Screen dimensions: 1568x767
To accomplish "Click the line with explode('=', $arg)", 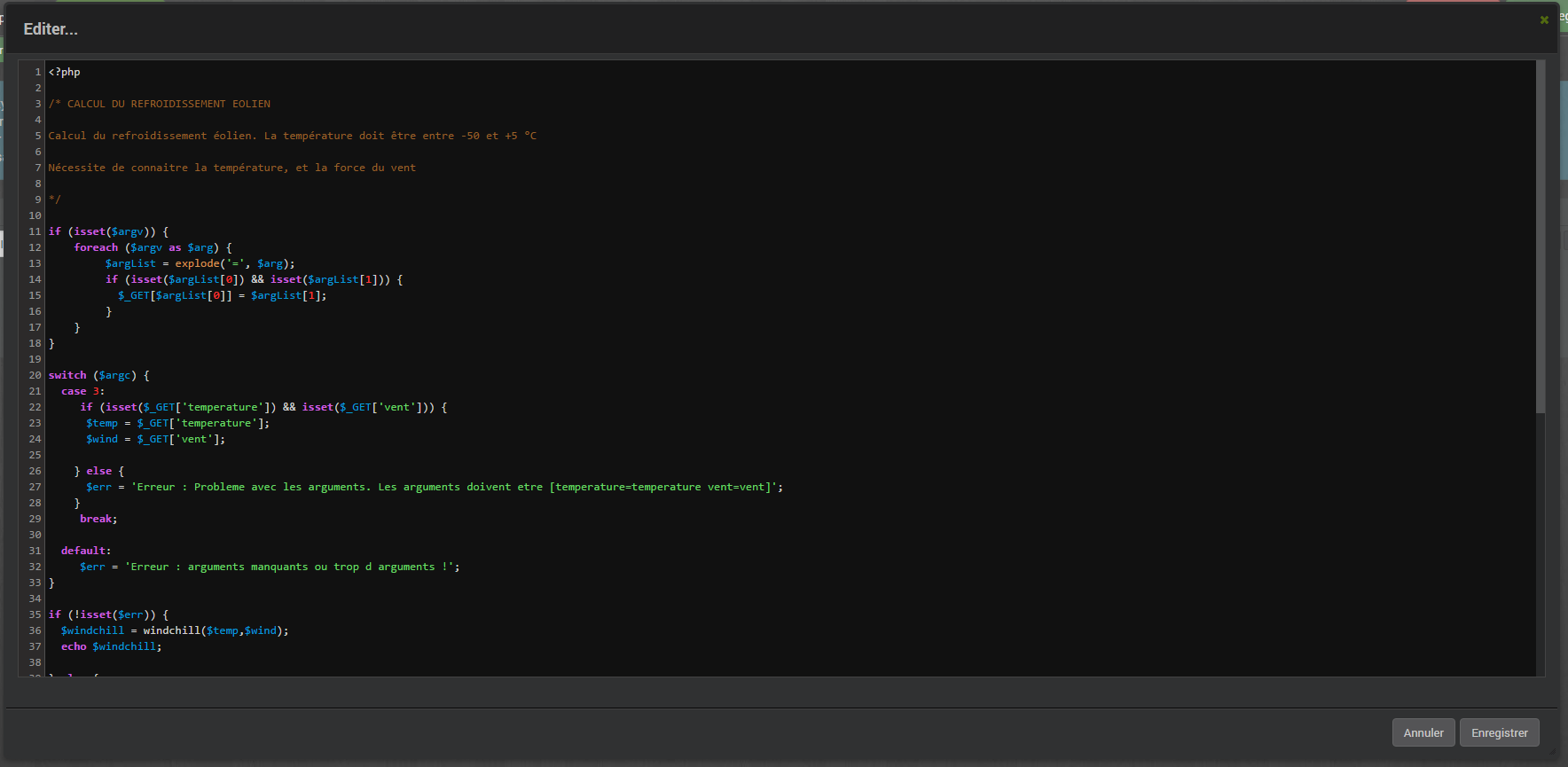I will pos(200,263).
